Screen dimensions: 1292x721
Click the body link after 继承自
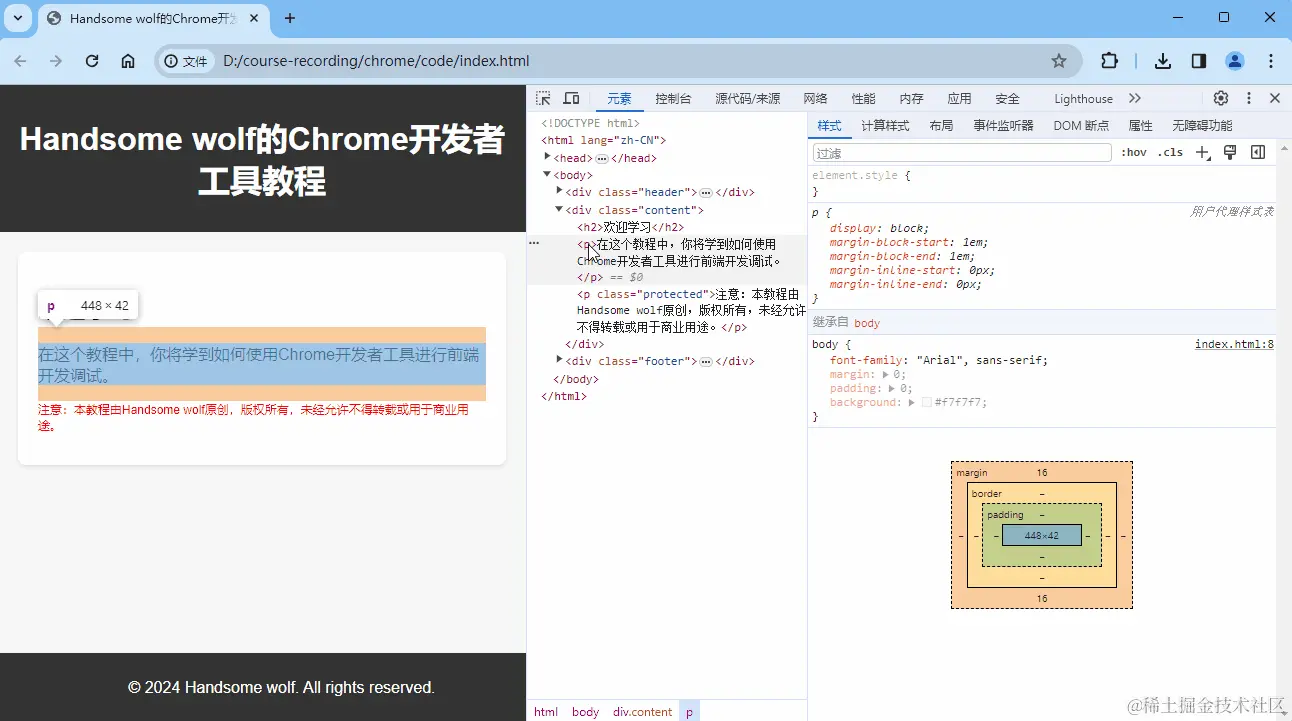(867, 323)
